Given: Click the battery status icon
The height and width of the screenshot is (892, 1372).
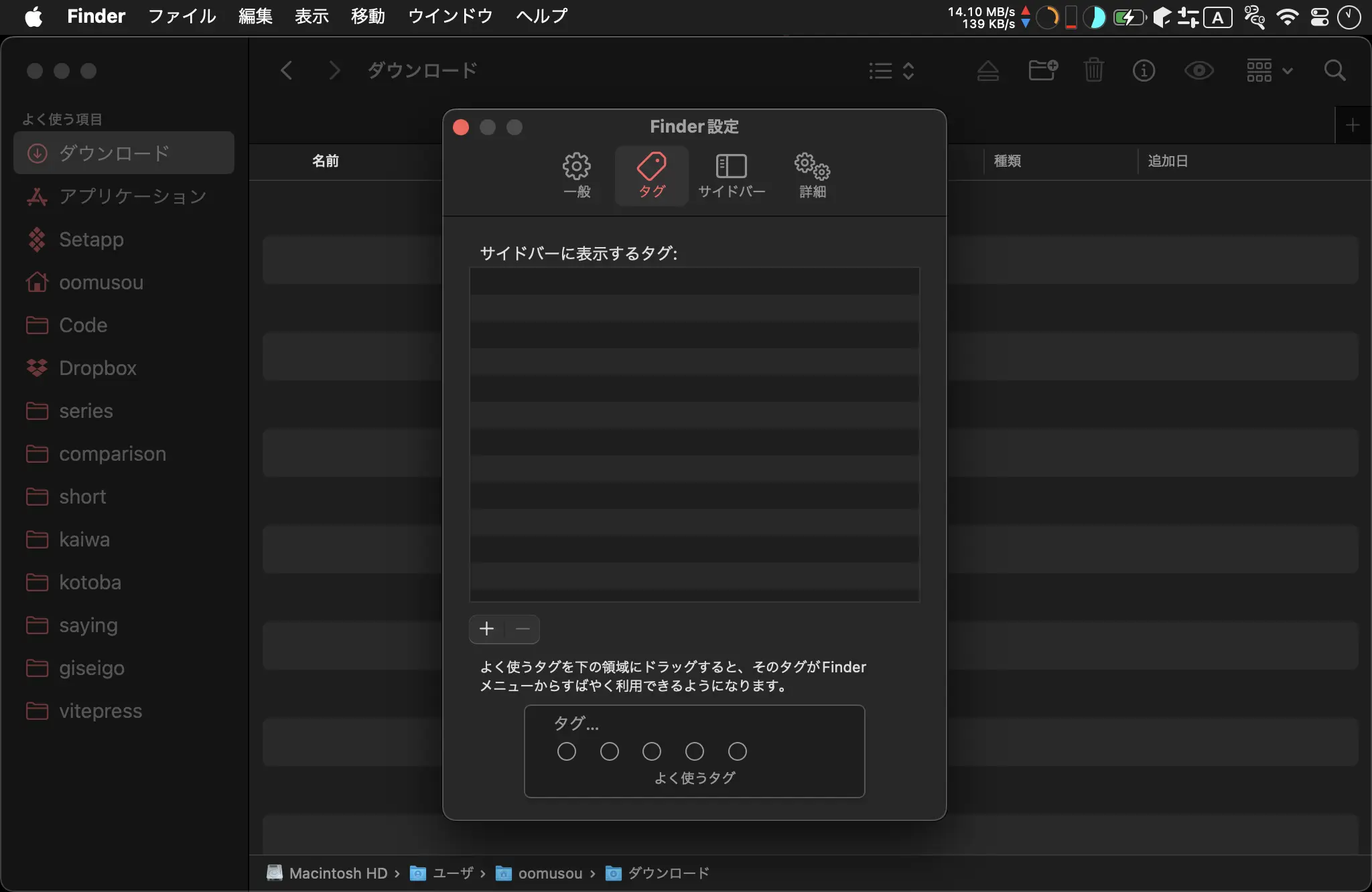Looking at the screenshot, I should pyautogui.click(x=1129, y=17).
